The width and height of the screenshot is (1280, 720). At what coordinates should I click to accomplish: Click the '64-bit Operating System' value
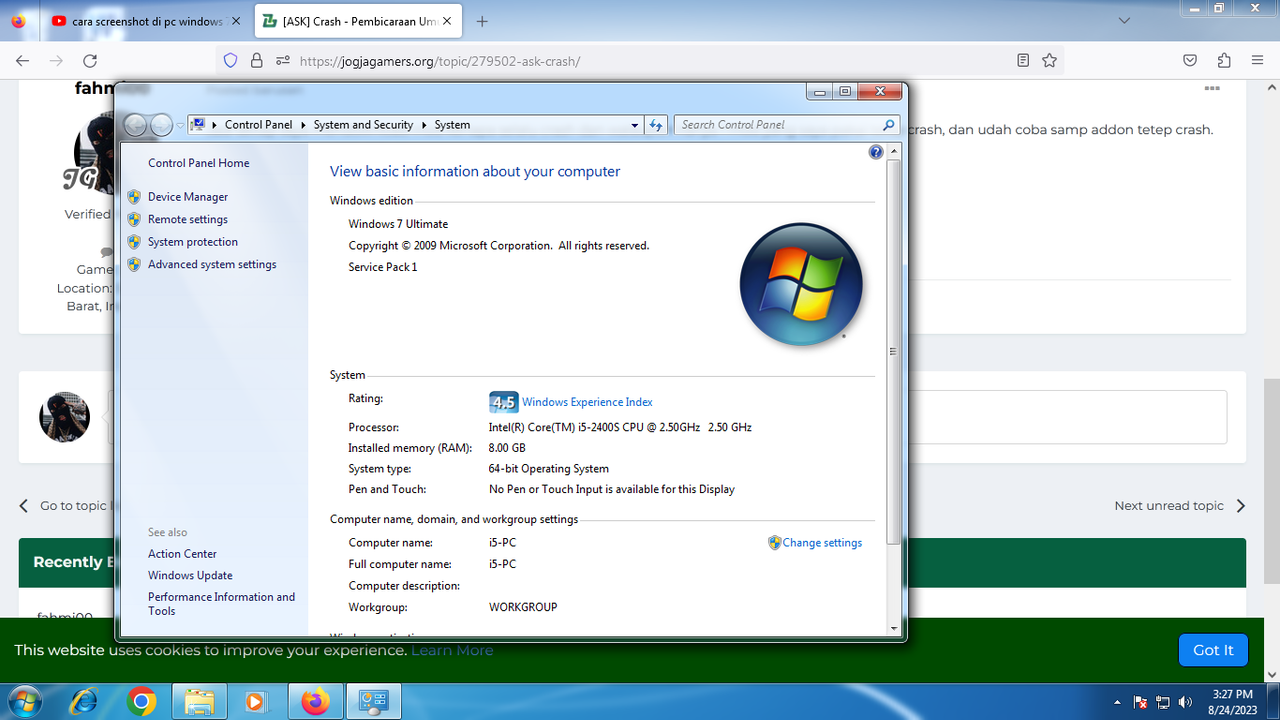coord(549,469)
